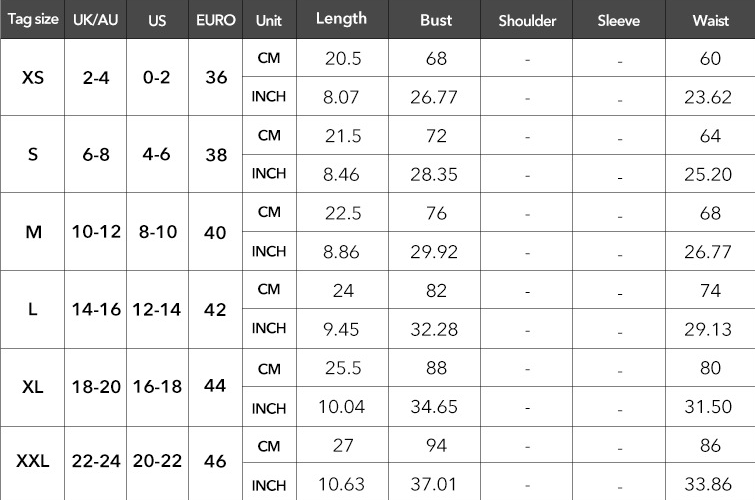Click the XXL tag size cell
Viewport: 755px width, 500px height.
tap(32, 461)
